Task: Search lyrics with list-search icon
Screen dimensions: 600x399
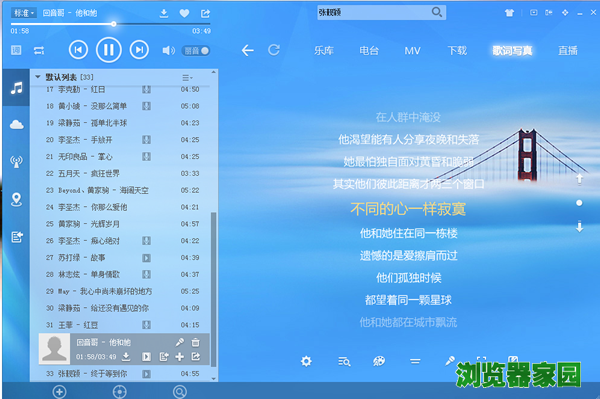Action: click(344, 361)
